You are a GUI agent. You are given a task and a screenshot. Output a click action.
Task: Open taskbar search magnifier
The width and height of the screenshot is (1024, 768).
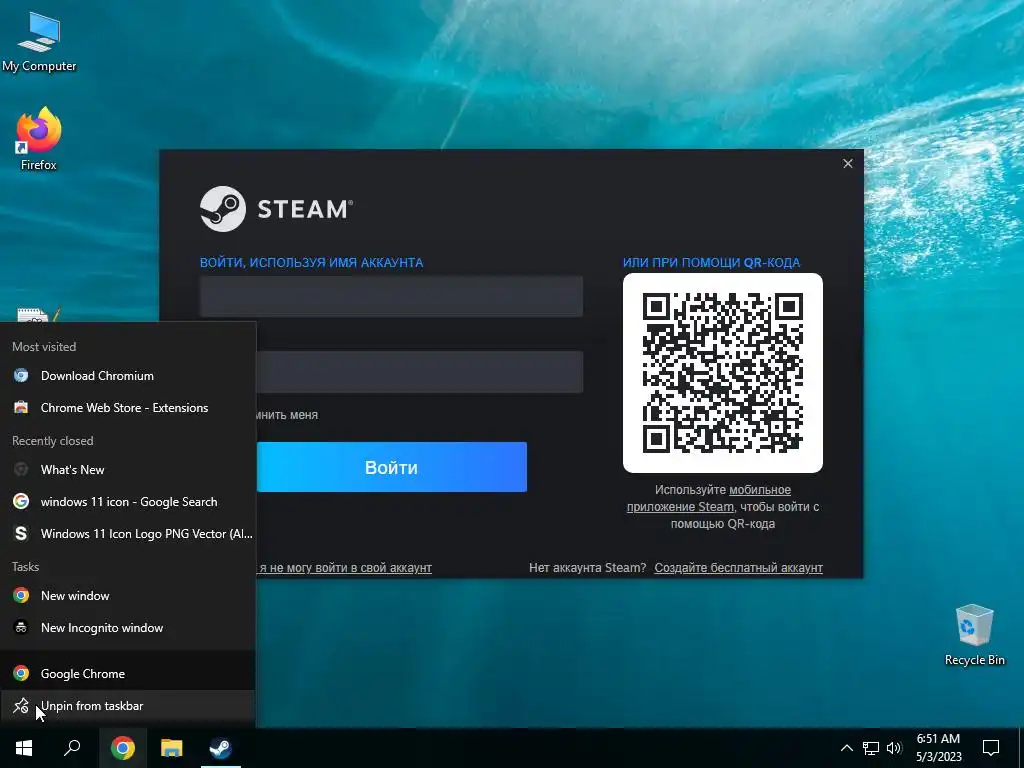[x=72, y=748]
